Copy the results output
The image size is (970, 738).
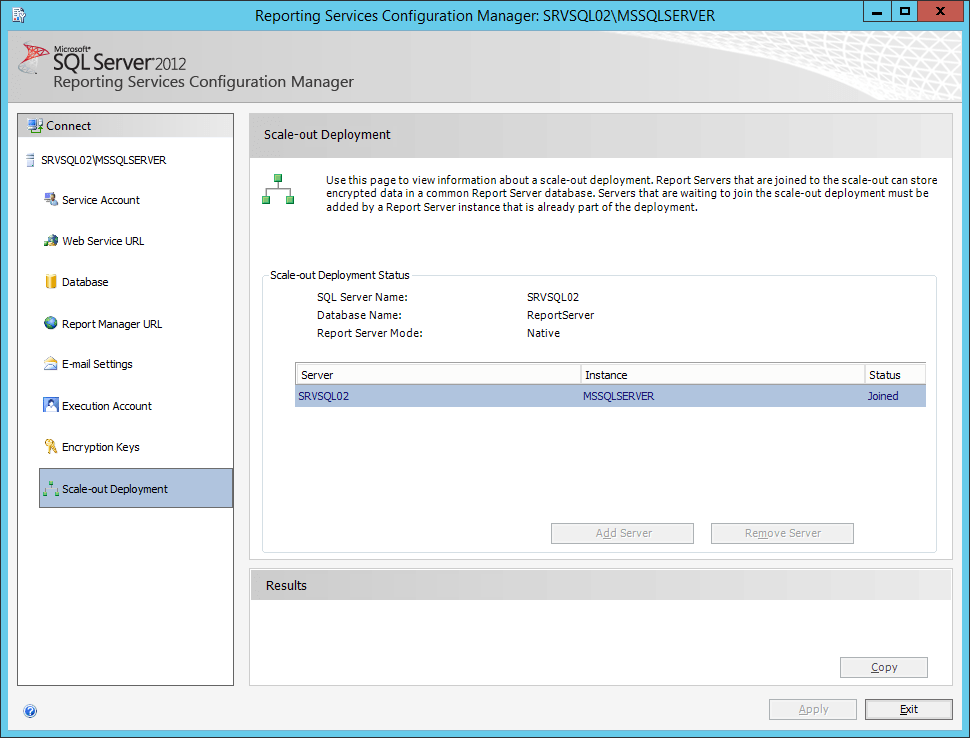coord(883,667)
